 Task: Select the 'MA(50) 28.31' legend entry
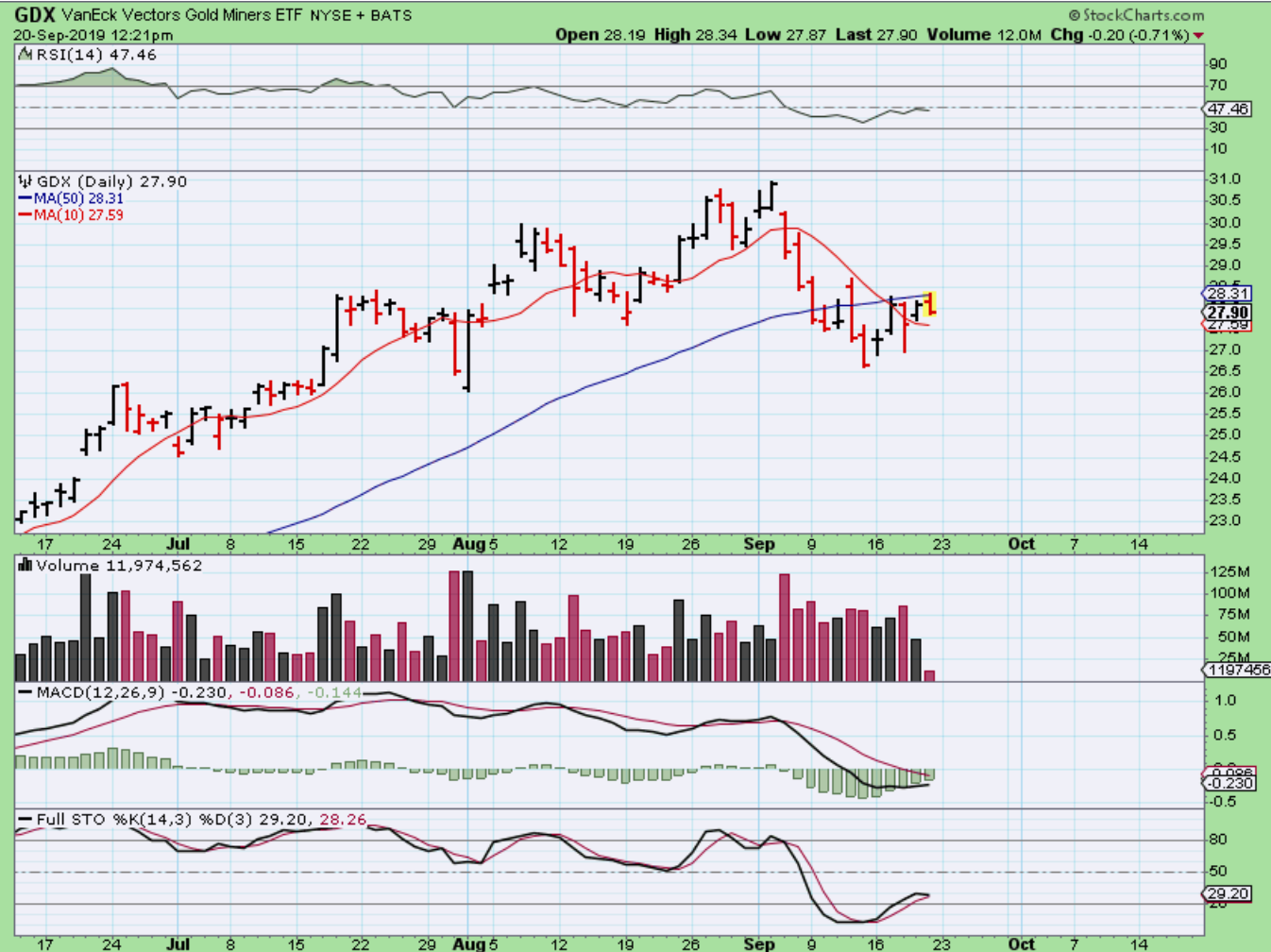tap(78, 198)
